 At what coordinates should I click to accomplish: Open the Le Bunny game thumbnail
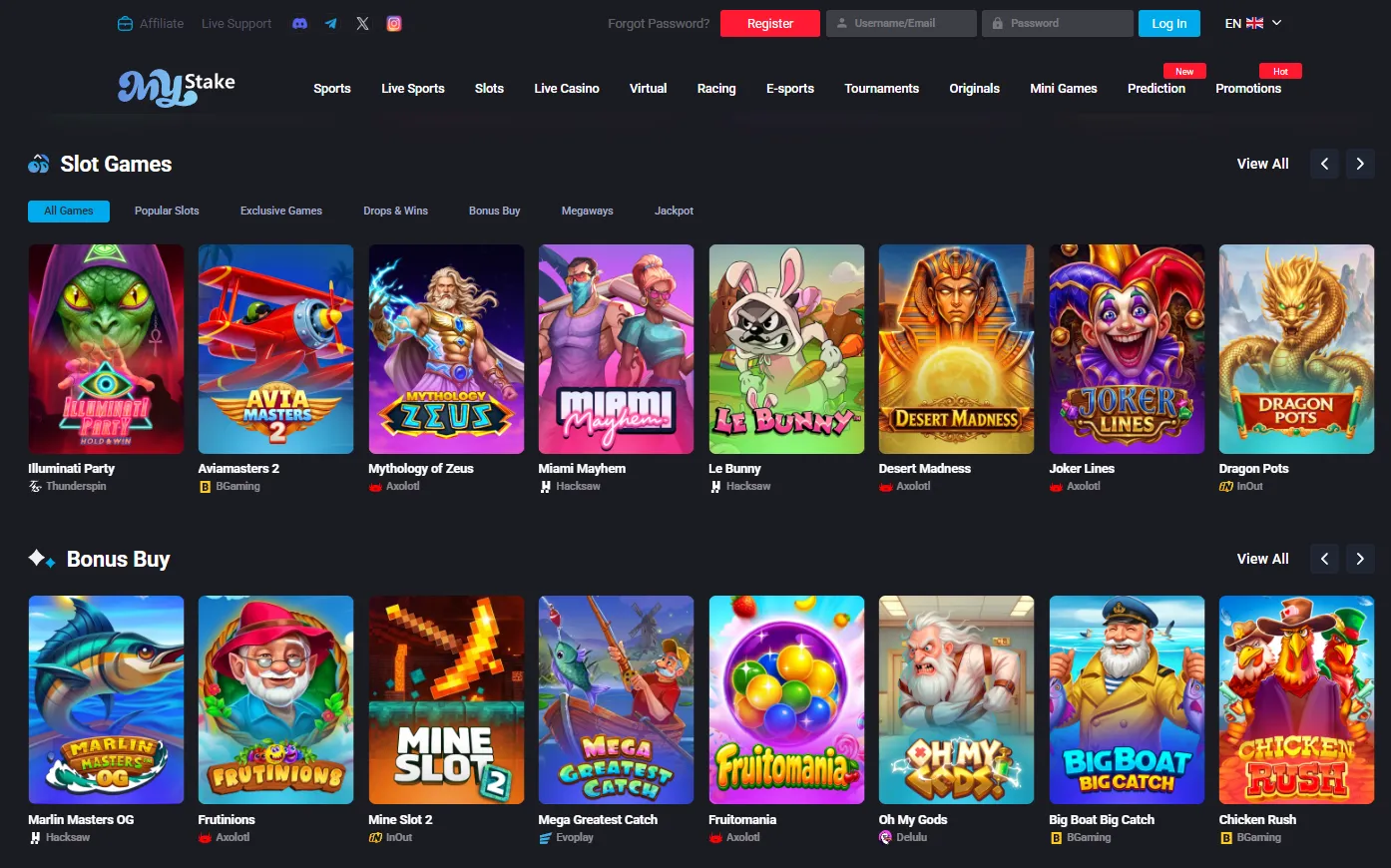pyautogui.click(x=786, y=349)
